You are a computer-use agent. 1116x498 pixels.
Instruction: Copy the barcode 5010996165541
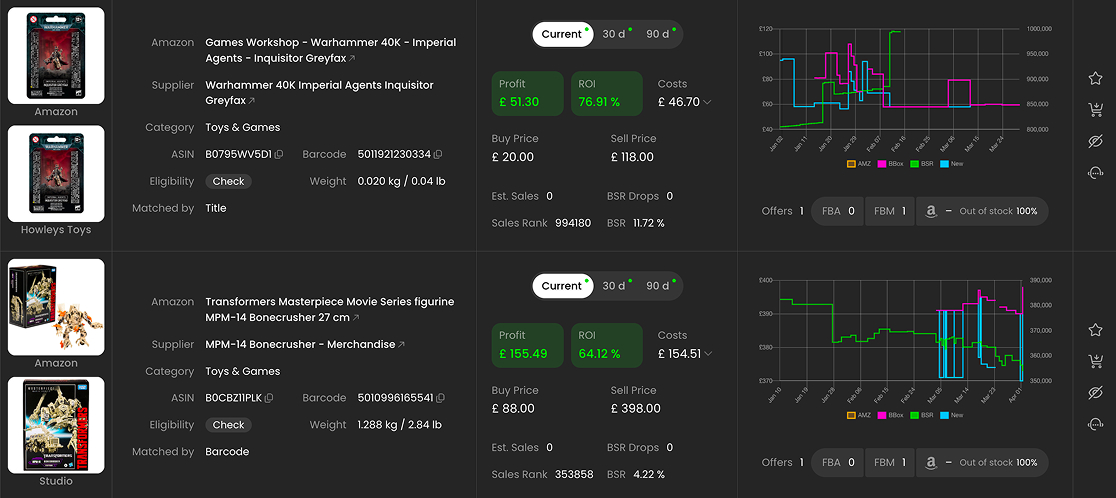click(440, 398)
